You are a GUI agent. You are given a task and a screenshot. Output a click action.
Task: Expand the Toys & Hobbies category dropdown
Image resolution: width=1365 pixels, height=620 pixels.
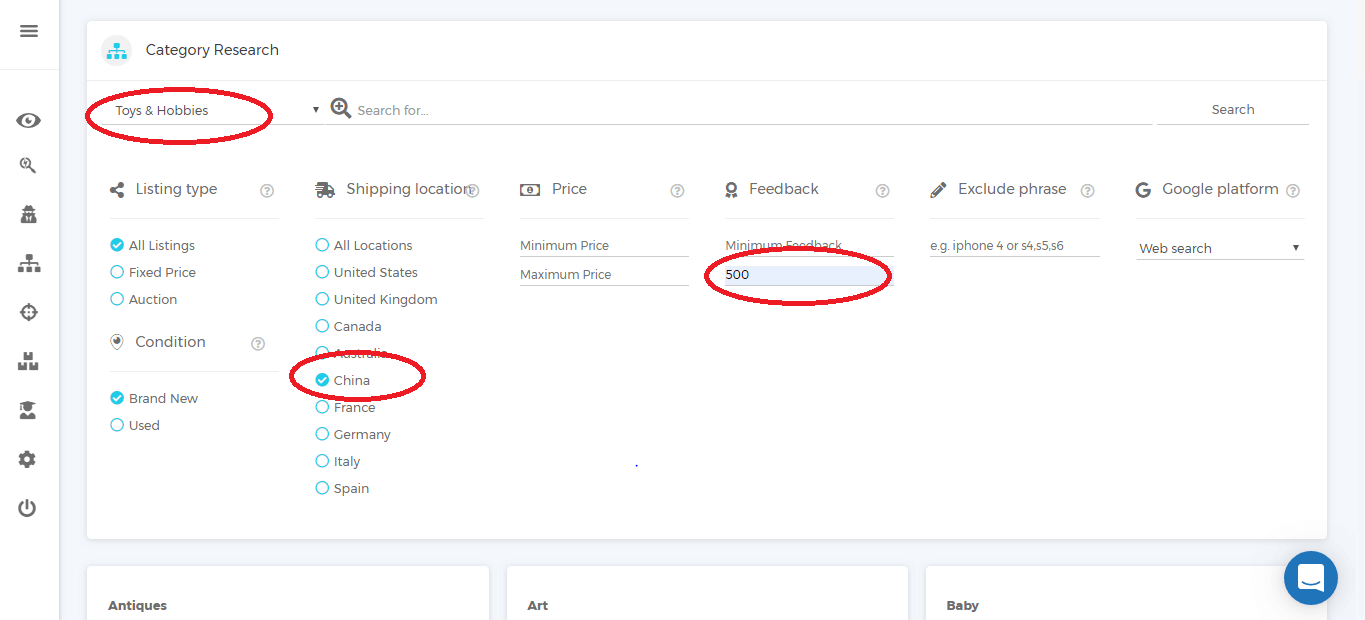(x=215, y=110)
